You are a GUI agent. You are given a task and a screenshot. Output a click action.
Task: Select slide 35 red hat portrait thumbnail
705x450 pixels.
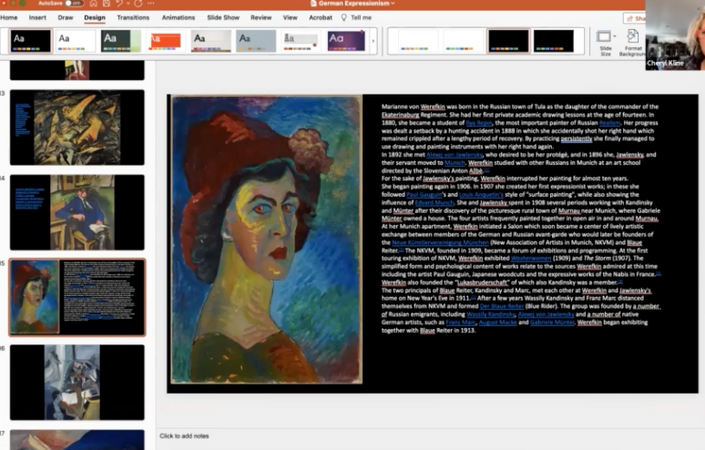(77, 297)
